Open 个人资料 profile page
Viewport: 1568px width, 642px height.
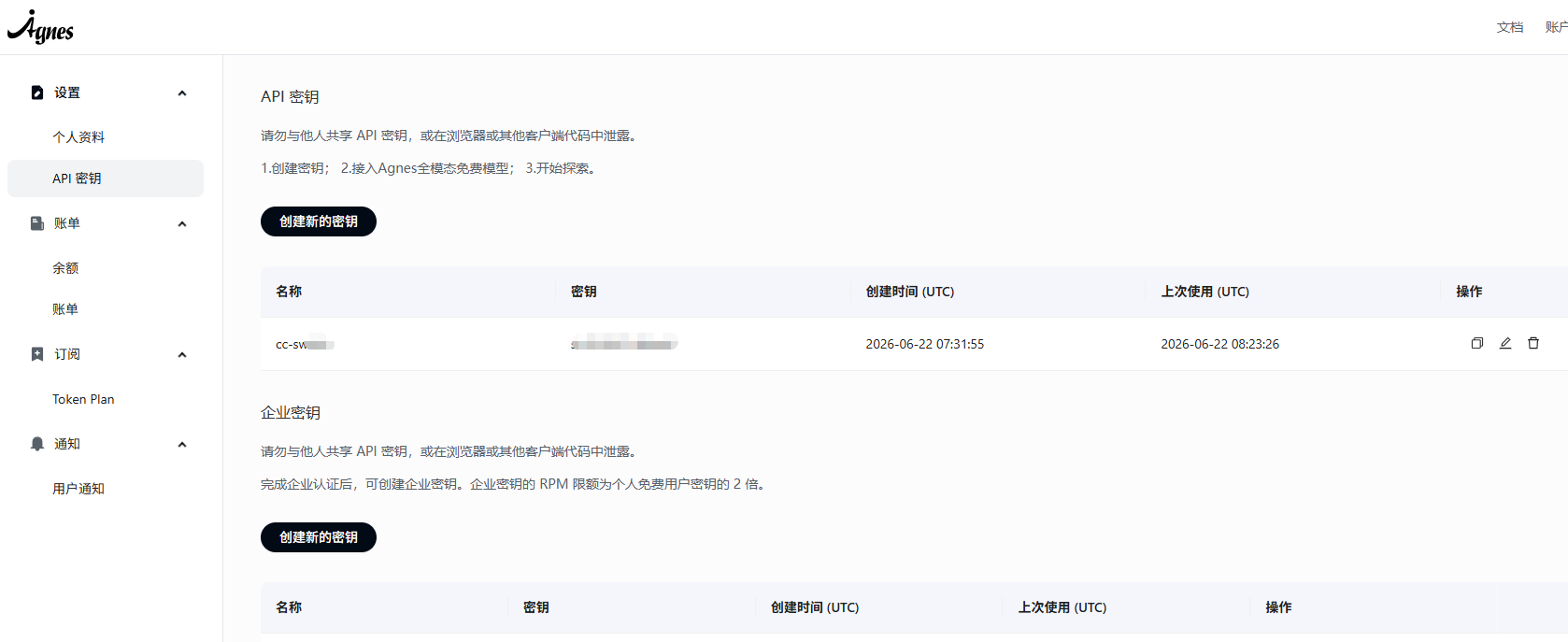(x=78, y=137)
